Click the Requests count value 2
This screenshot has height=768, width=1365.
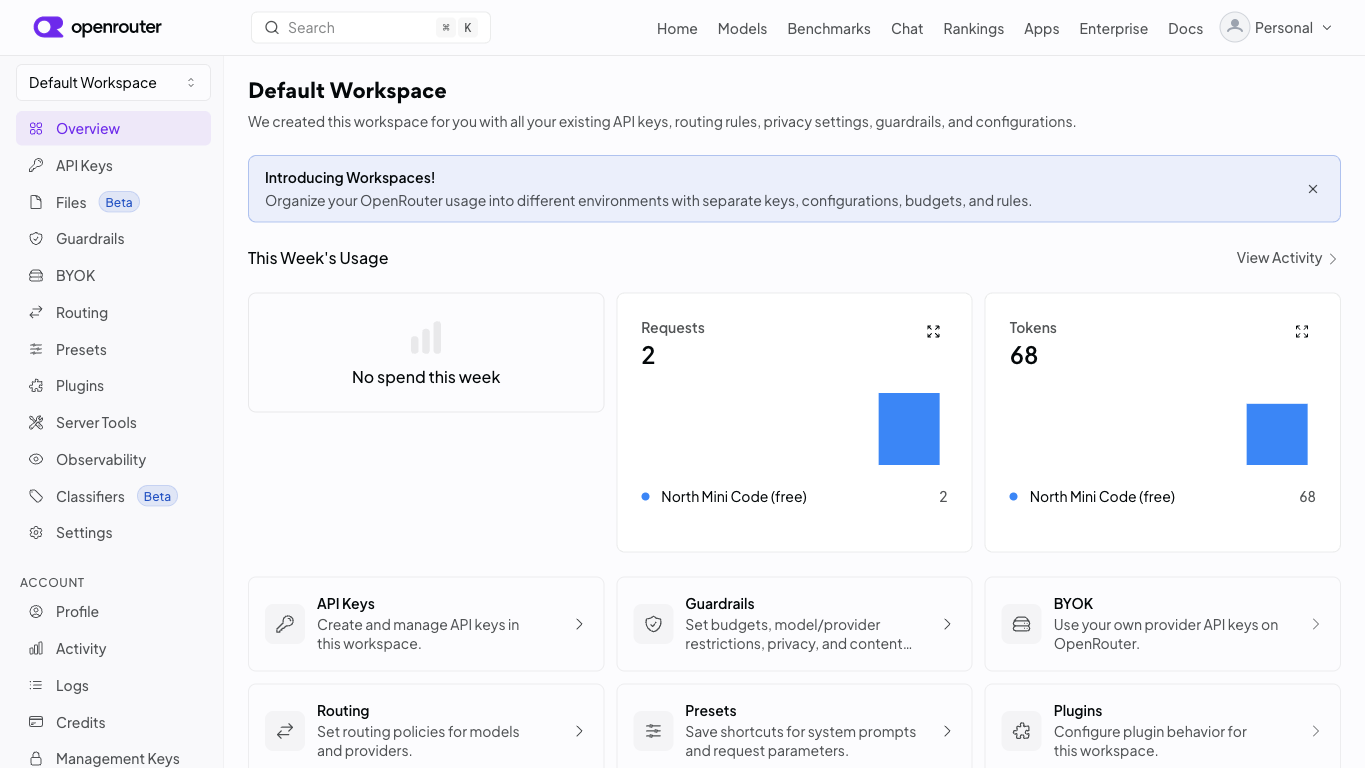[x=648, y=355]
